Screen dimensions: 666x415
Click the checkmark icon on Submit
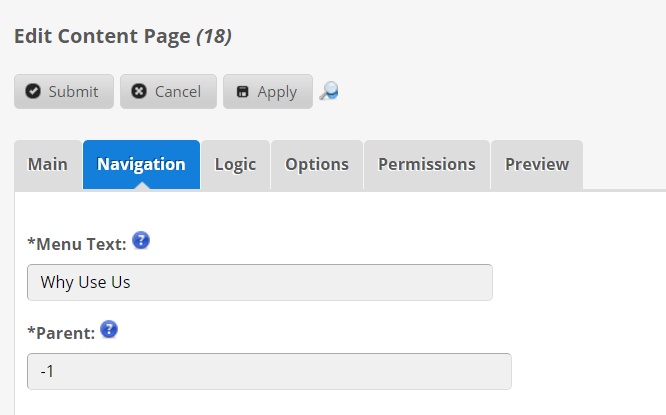point(33,92)
